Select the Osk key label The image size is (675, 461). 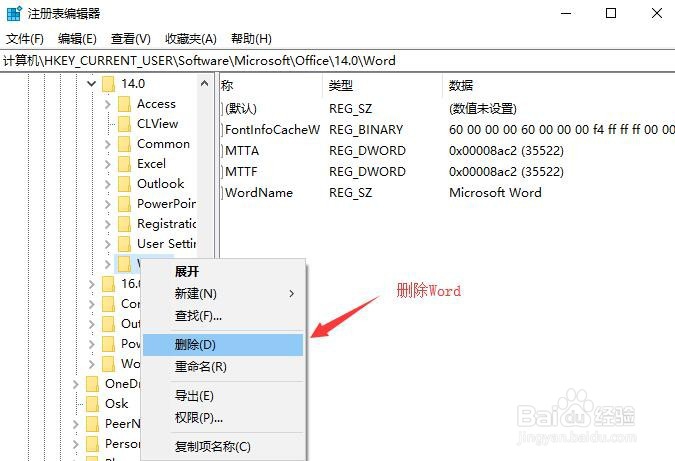coord(117,404)
